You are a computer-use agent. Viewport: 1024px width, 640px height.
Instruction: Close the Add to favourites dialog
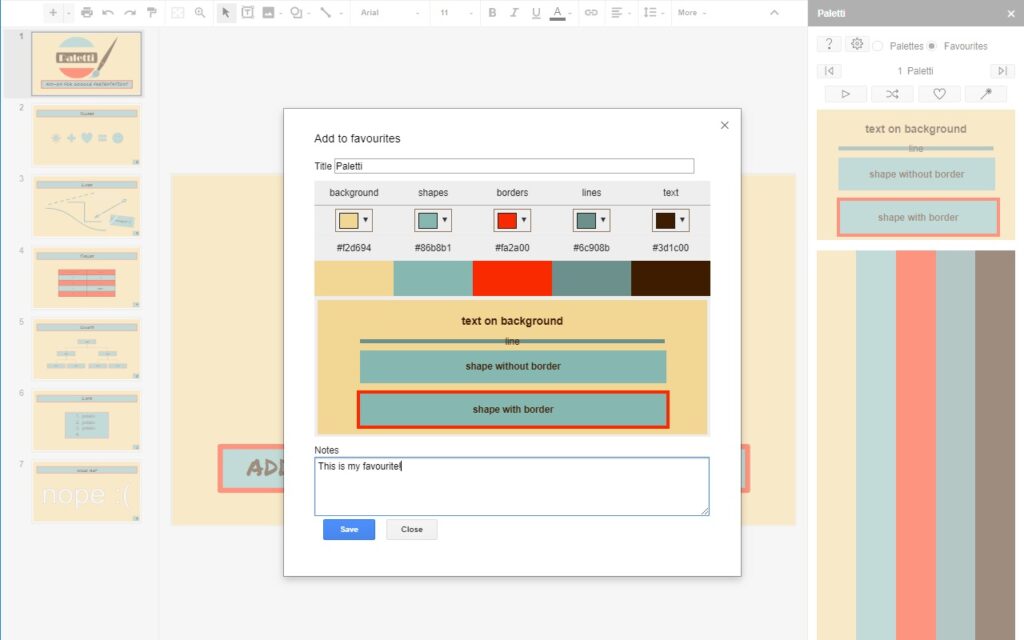click(725, 125)
